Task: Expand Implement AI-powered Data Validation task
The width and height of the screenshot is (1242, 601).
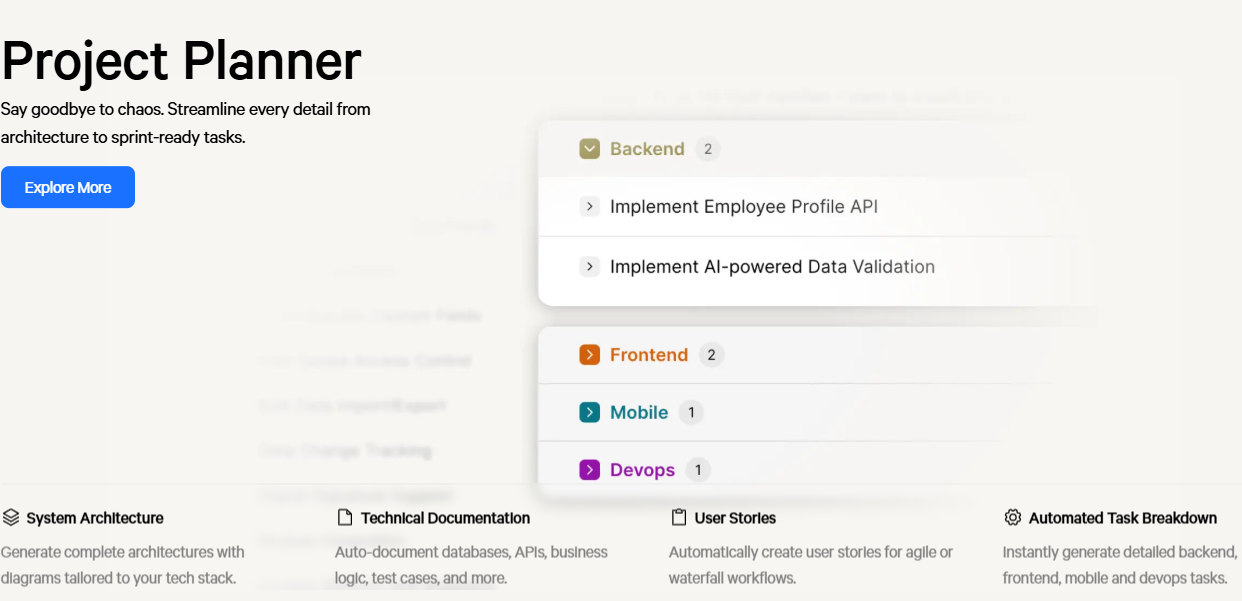Action: 590,267
